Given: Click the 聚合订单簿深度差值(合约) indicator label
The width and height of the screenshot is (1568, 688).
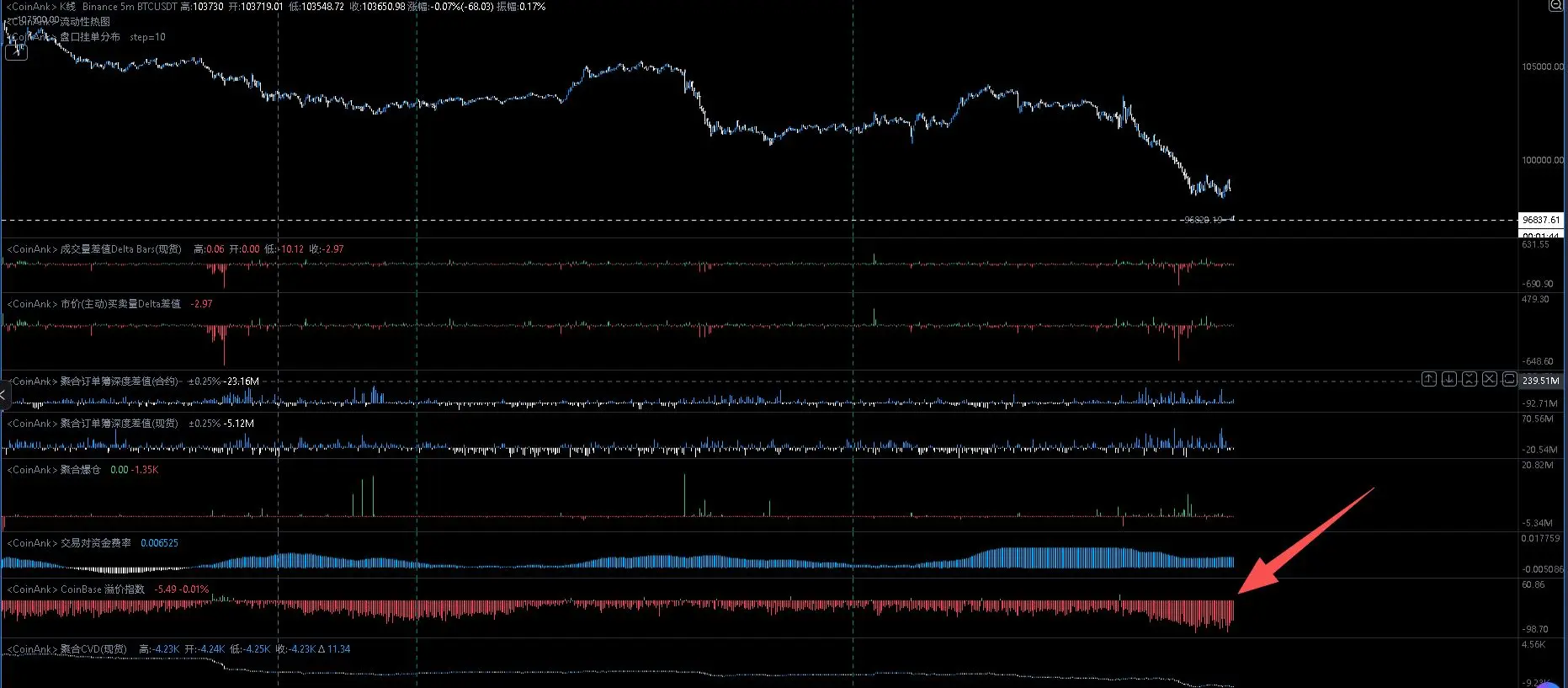Looking at the screenshot, I should click(x=119, y=381).
